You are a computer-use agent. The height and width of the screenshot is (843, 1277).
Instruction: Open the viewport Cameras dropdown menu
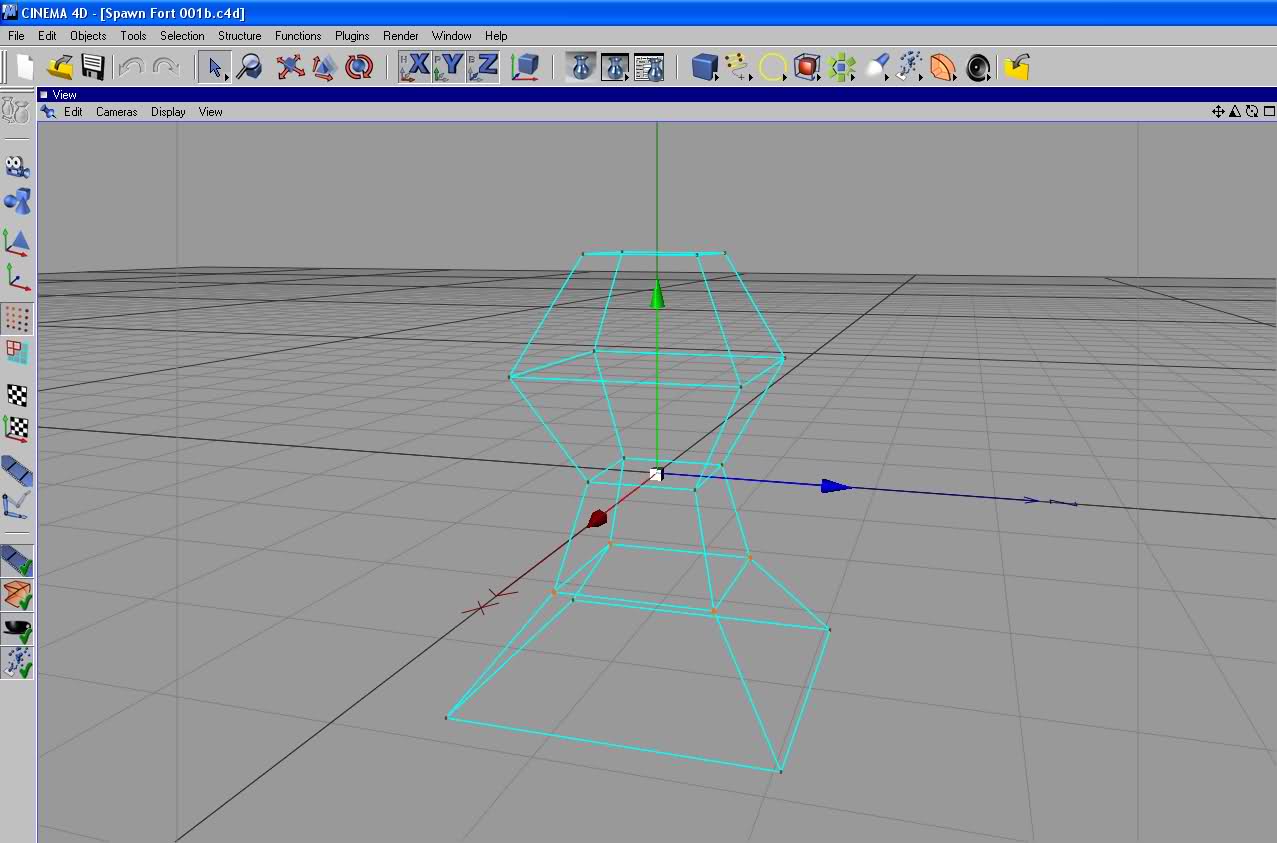point(116,112)
